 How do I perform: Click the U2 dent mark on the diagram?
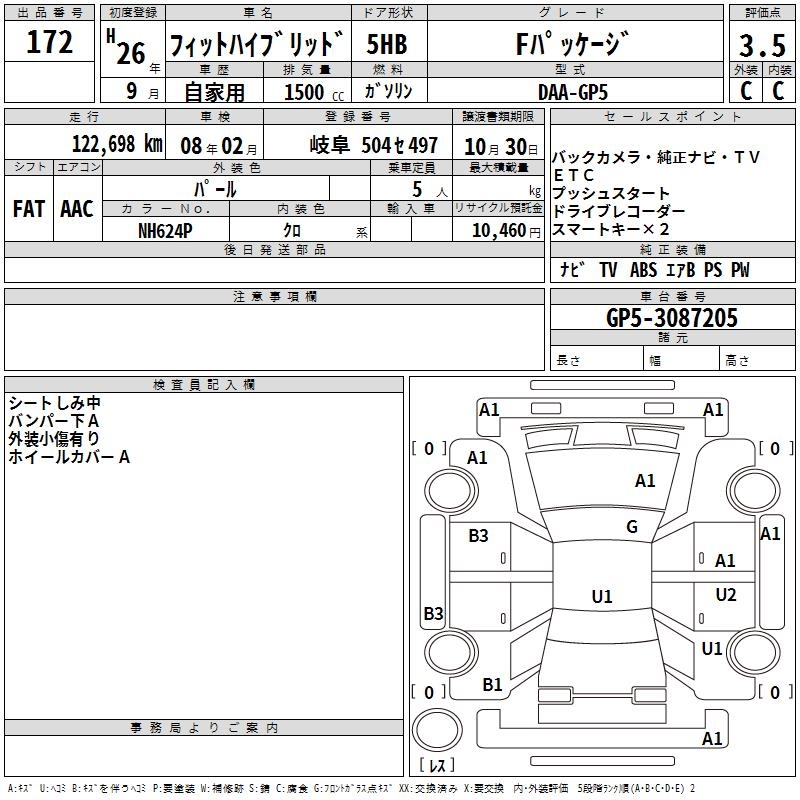(x=726, y=595)
